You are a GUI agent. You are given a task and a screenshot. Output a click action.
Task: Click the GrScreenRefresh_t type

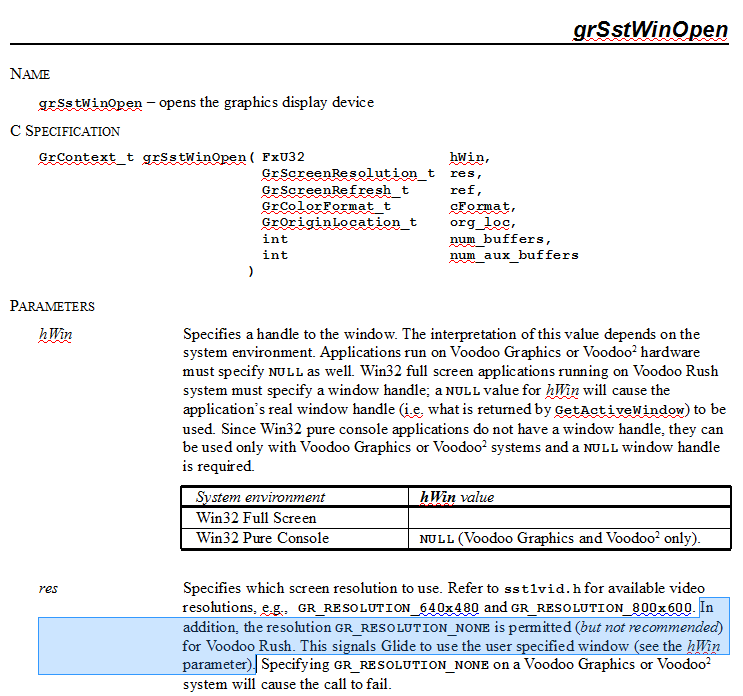(335, 190)
